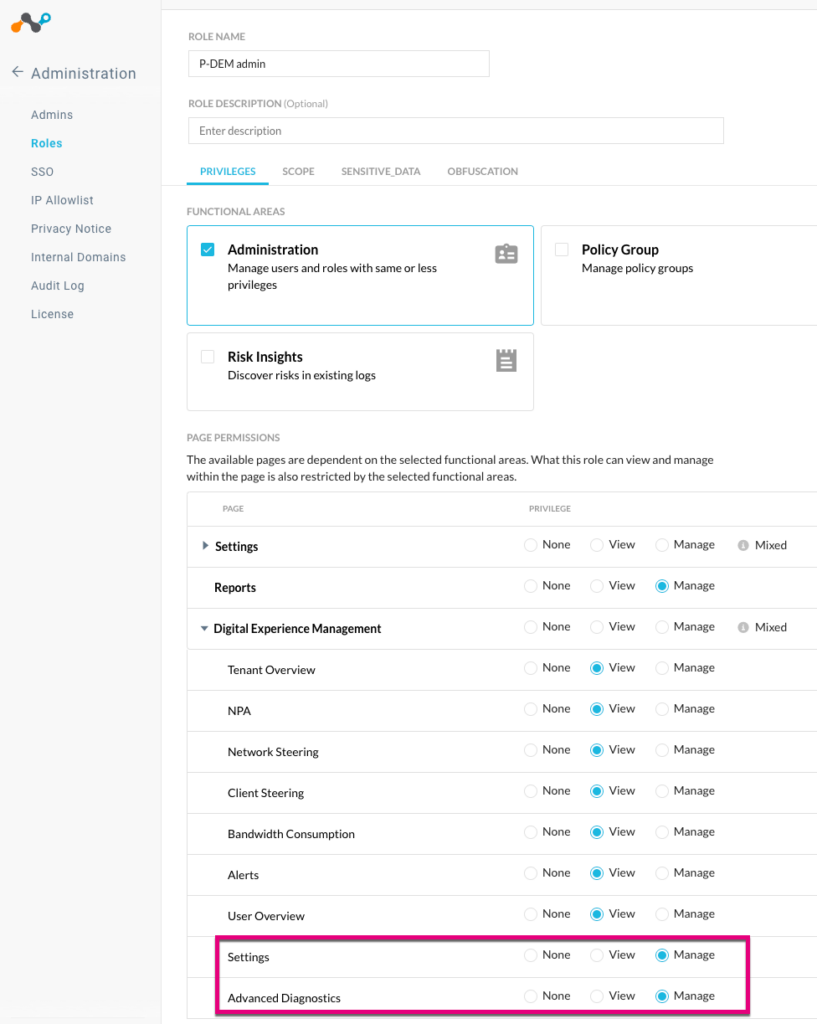Viewport: 817px width, 1024px height.
Task: Click the back arrow beside Administration
Action: coord(17,72)
